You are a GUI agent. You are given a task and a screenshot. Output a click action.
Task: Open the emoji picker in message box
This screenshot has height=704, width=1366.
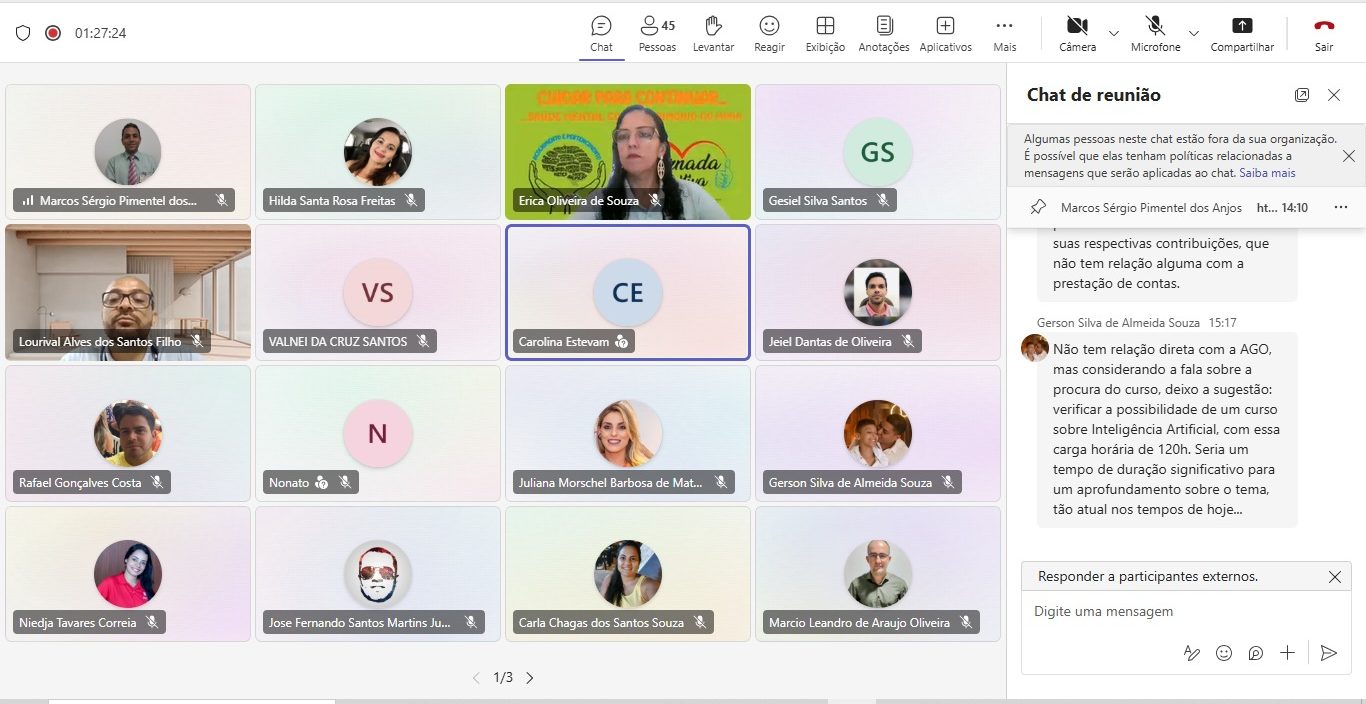1223,653
